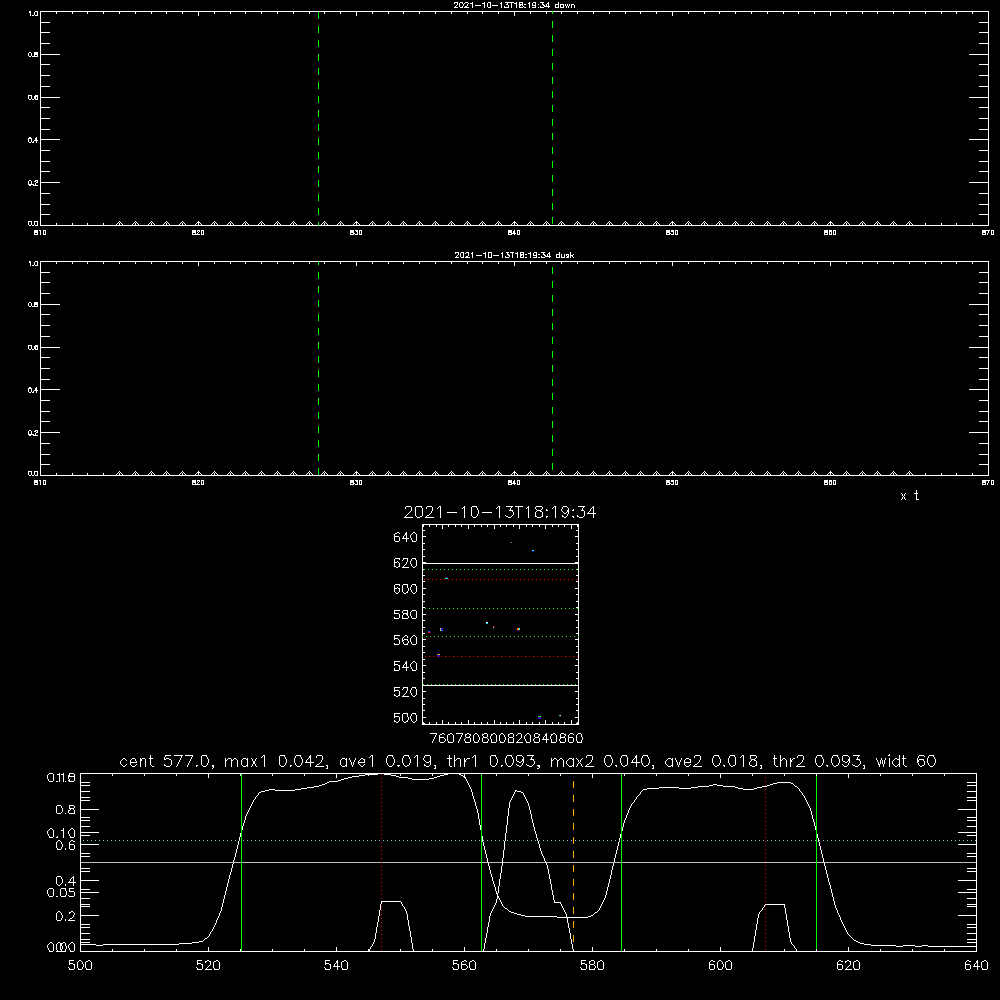
Task: Click the right green dashed line in dusk plot
Action: point(552,369)
